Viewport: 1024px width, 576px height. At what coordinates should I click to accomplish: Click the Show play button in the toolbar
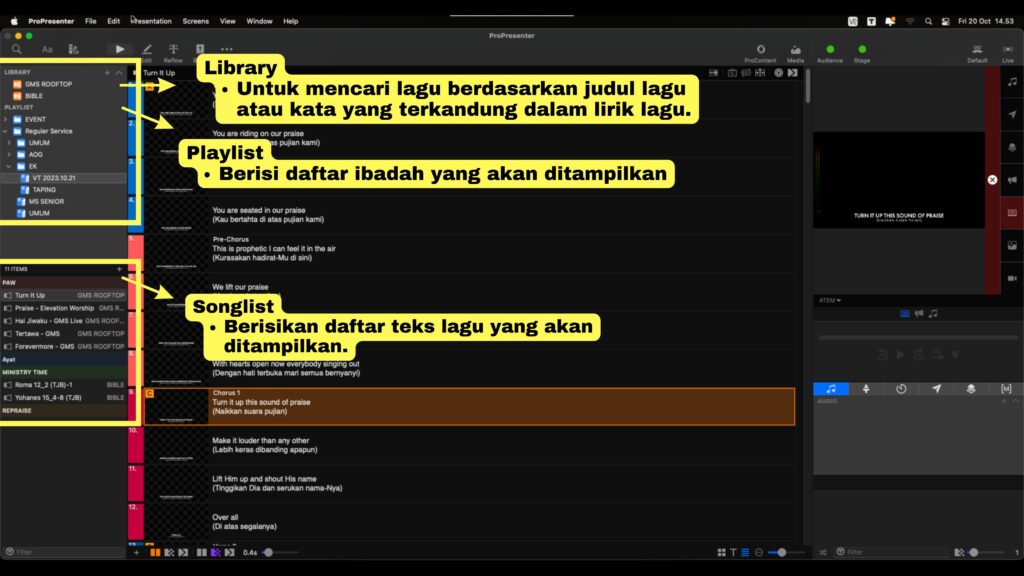click(120, 49)
